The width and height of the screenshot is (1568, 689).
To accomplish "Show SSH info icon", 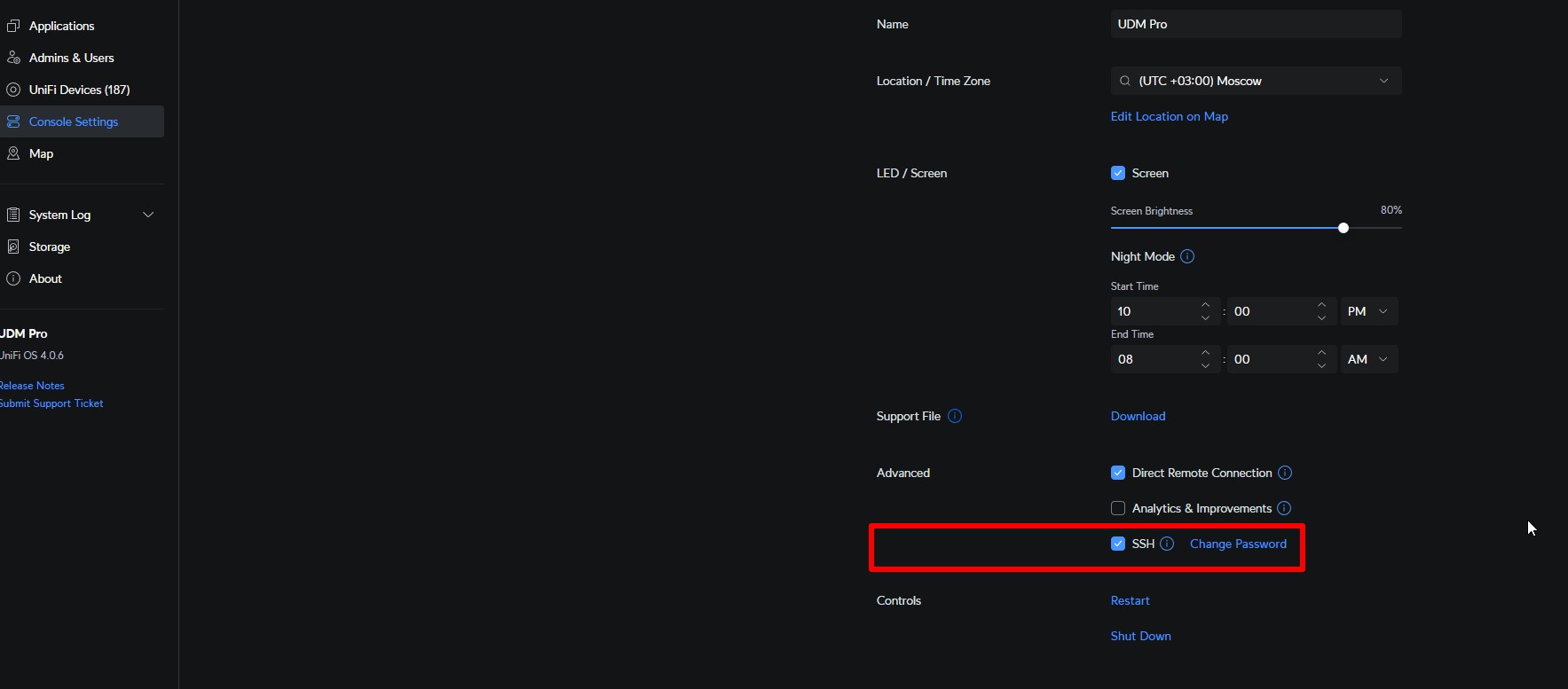I will (x=1167, y=544).
